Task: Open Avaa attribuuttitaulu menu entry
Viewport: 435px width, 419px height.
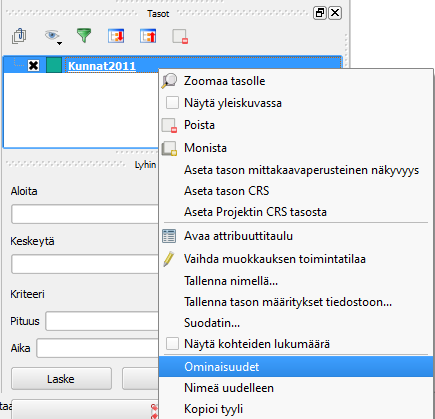Action: click(x=296, y=236)
